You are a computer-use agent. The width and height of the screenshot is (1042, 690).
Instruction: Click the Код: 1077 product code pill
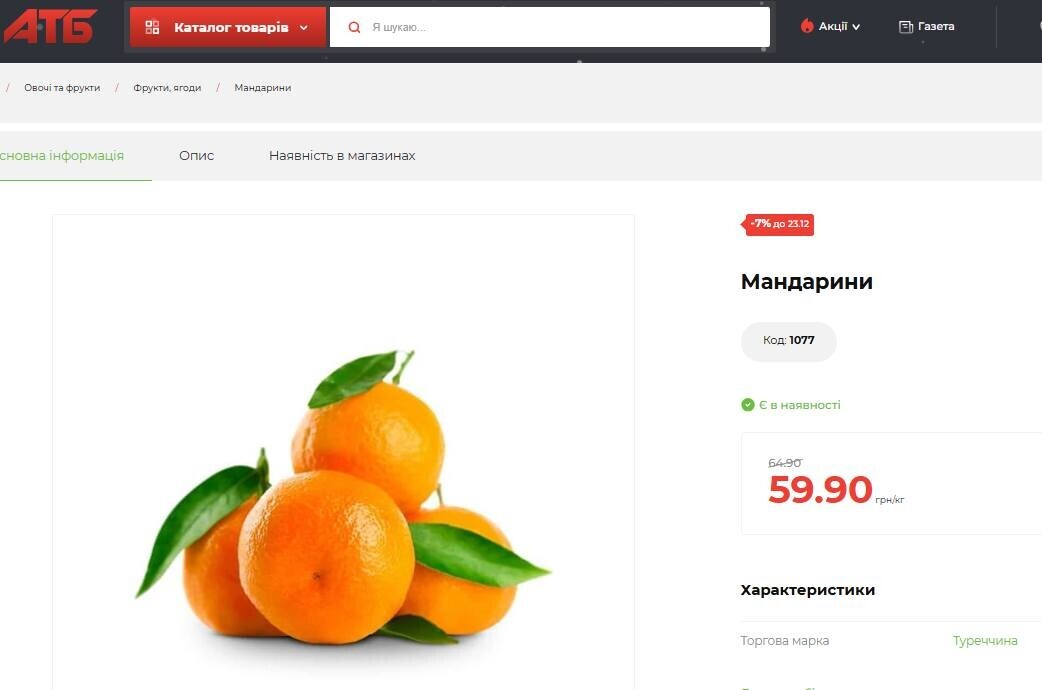point(788,341)
